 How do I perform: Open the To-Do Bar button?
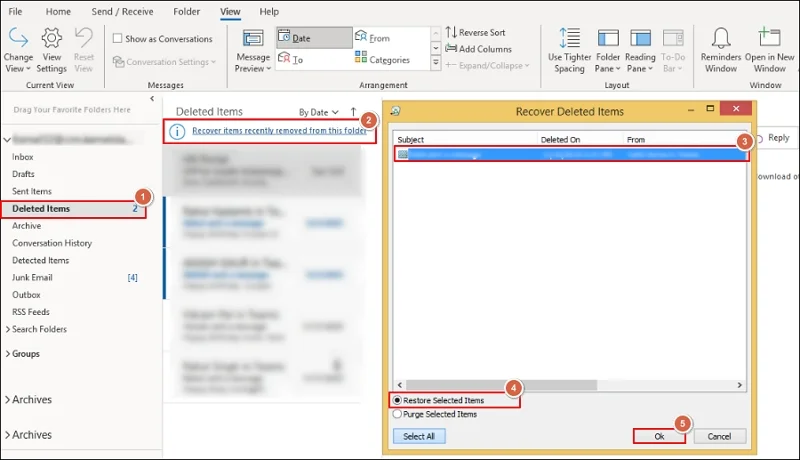point(673,50)
